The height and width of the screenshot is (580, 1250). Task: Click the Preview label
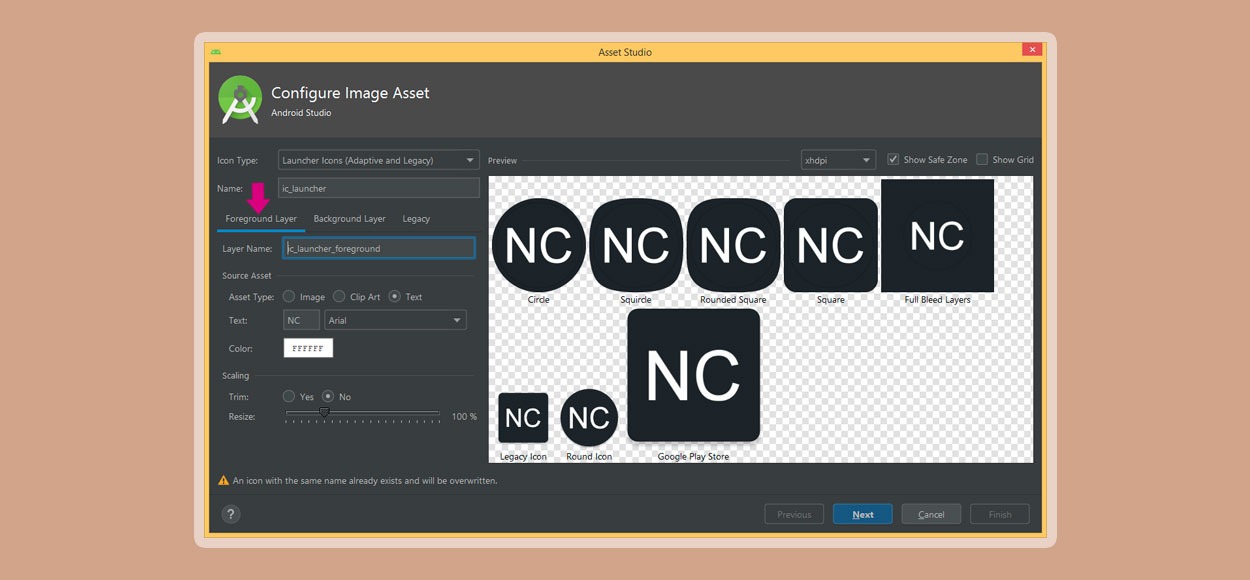pyautogui.click(x=502, y=160)
